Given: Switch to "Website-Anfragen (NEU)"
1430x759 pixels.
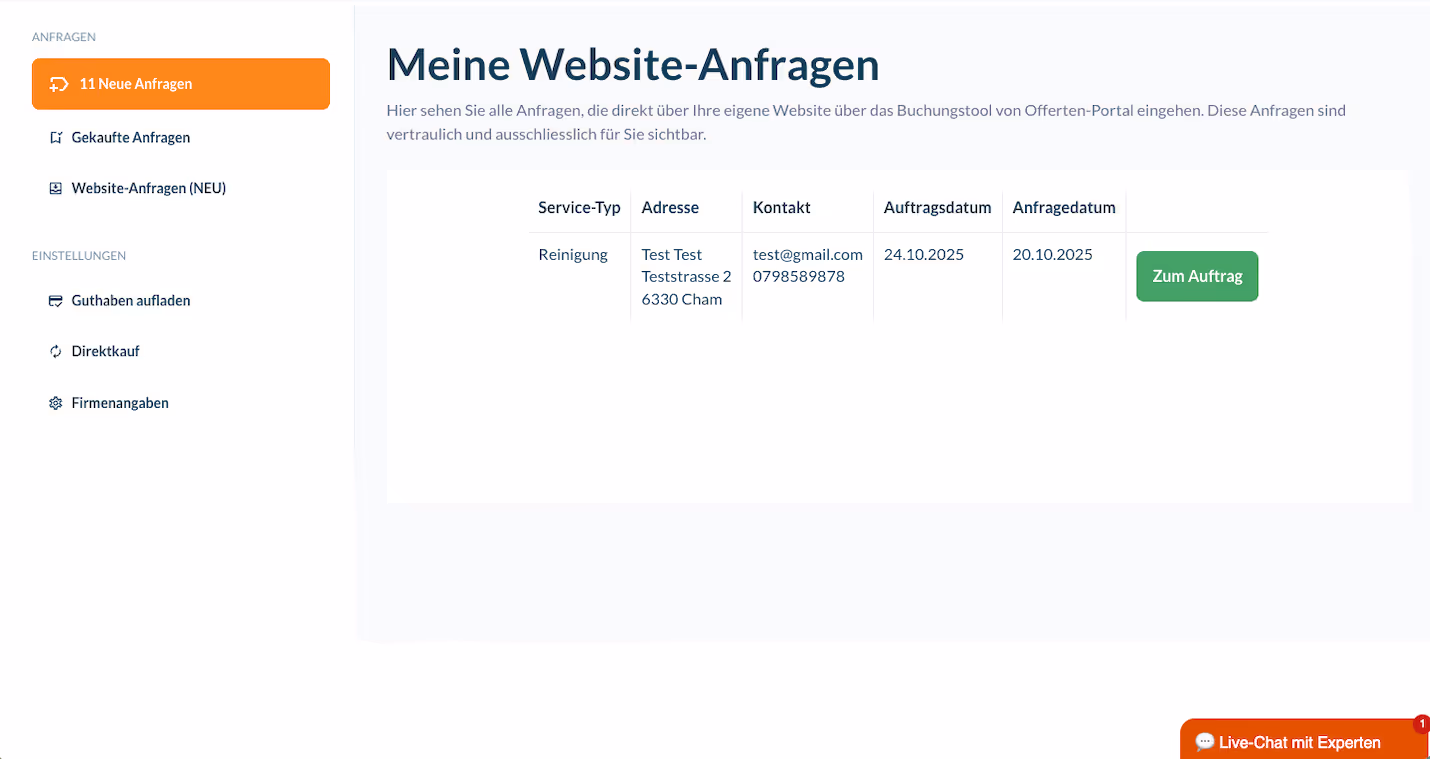Looking at the screenshot, I should coord(148,187).
